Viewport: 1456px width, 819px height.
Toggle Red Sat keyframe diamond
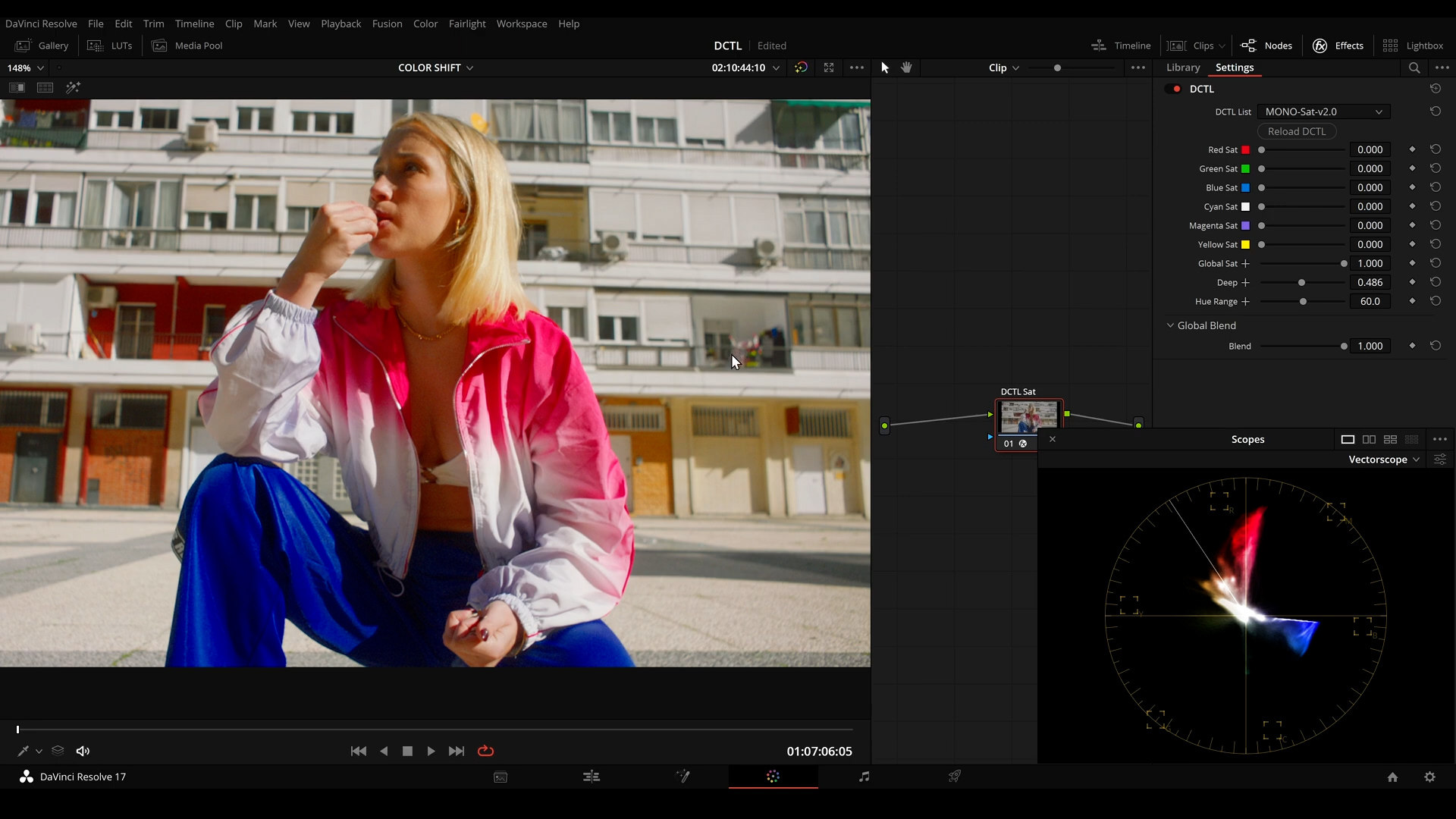point(1412,149)
